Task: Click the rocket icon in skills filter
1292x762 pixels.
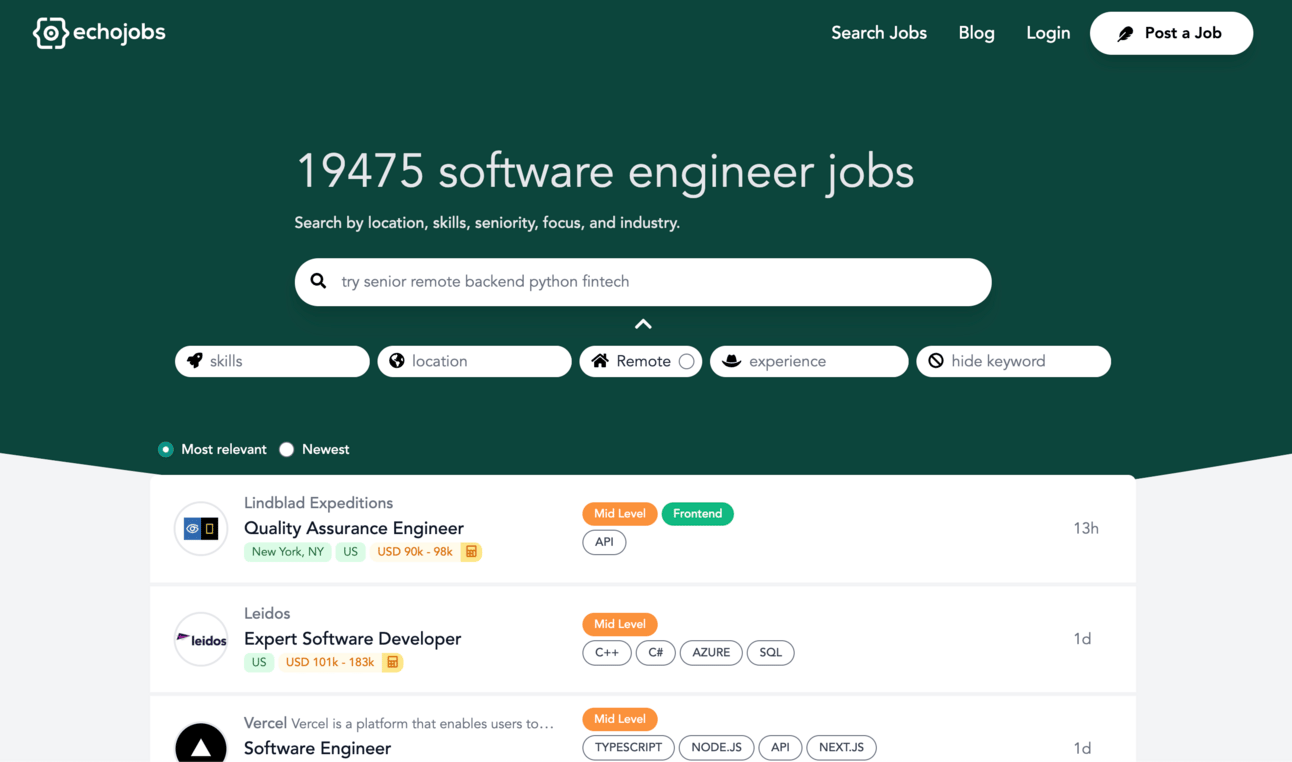Action: (195, 361)
